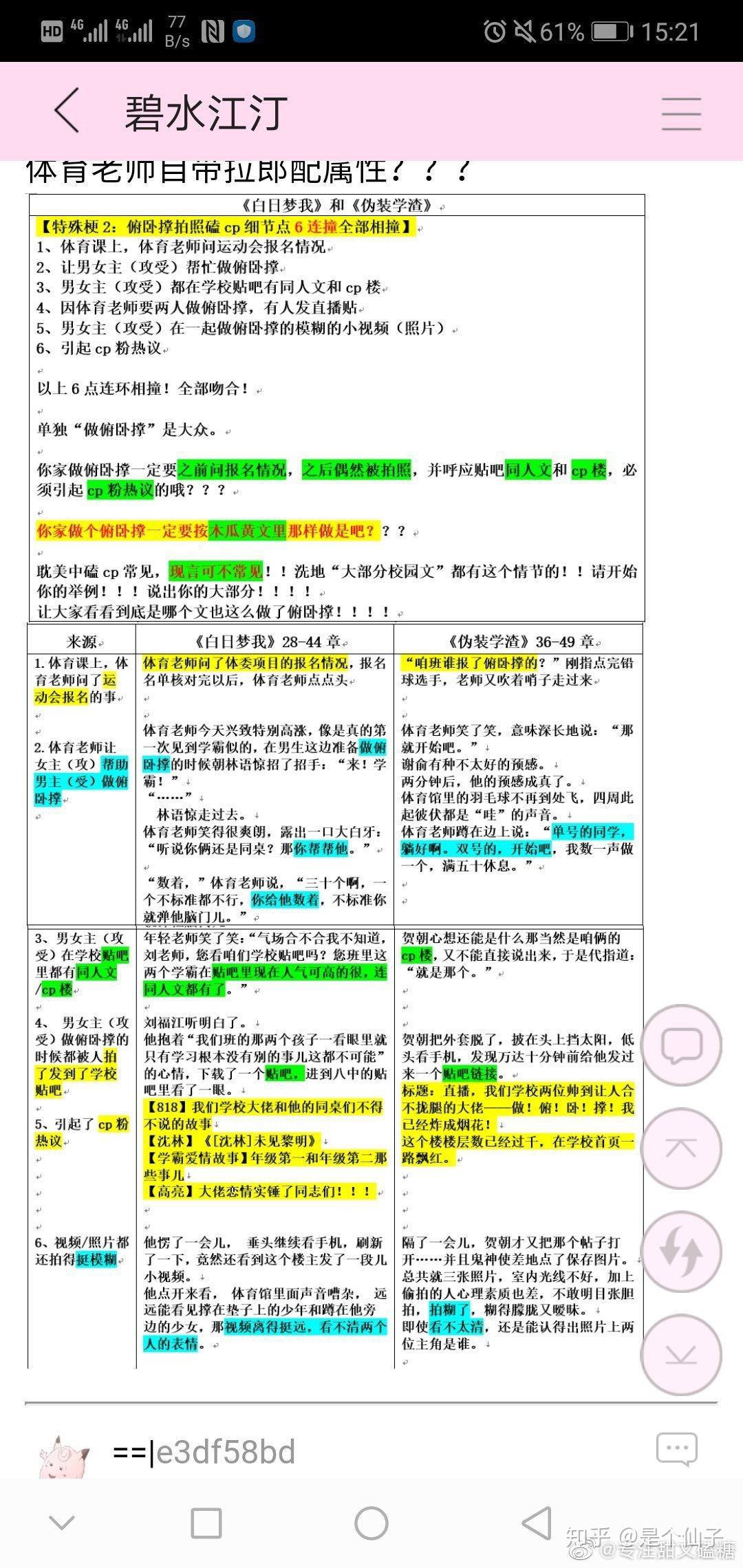Jump to bottom with the floating down-arrow button
743x1568 pixels.
[x=681, y=1354]
